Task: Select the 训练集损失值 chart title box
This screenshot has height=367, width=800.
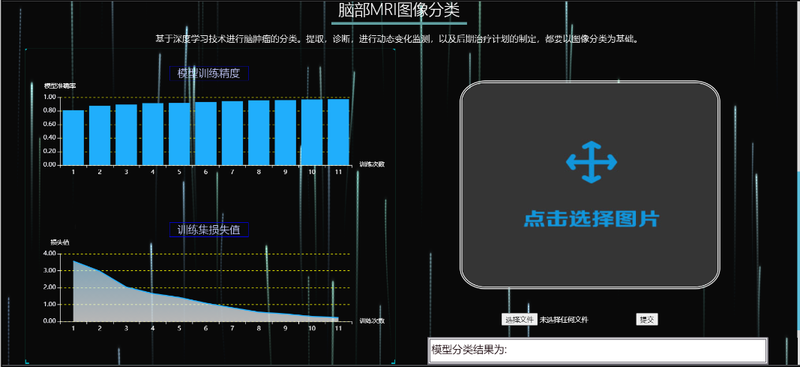Action: point(209,230)
